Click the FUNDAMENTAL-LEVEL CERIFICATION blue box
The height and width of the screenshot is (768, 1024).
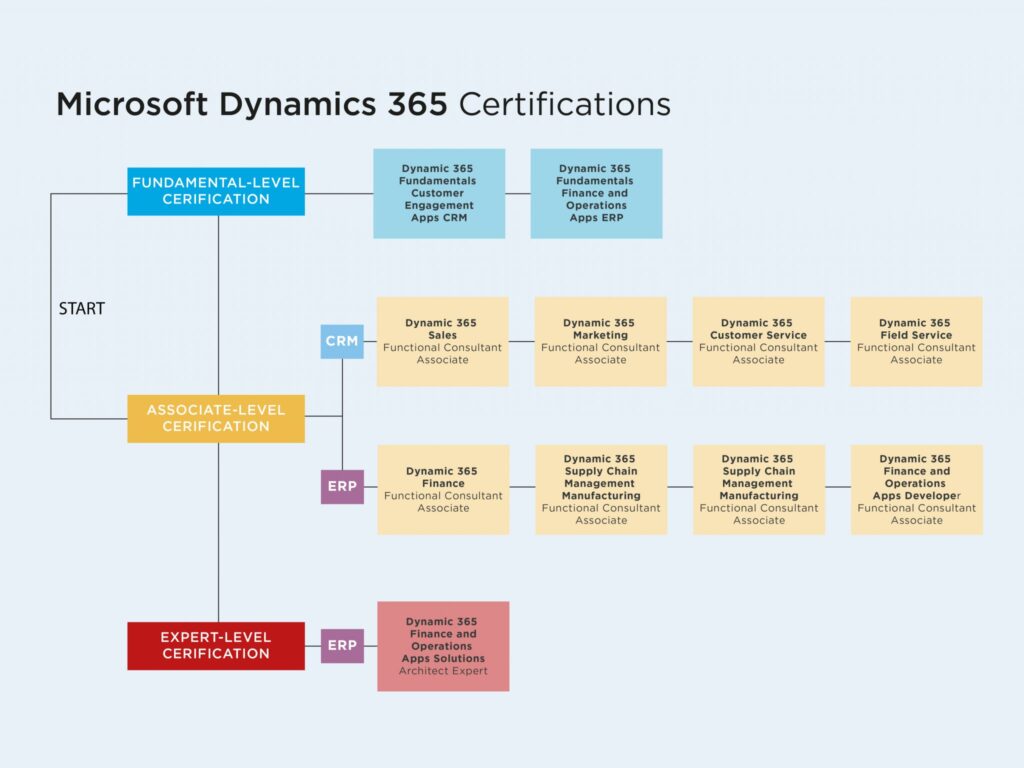click(216, 191)
